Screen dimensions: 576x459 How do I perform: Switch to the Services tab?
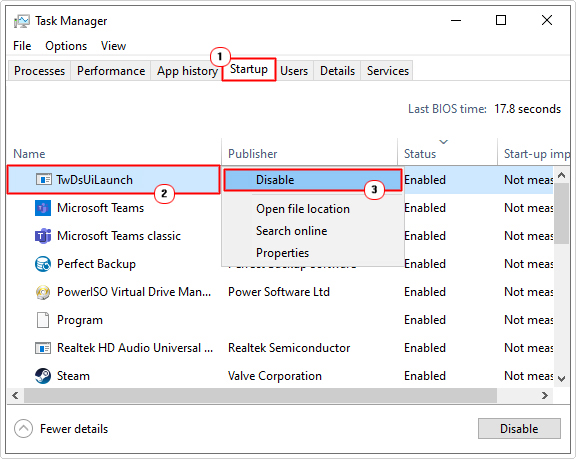tap(388, 71)
